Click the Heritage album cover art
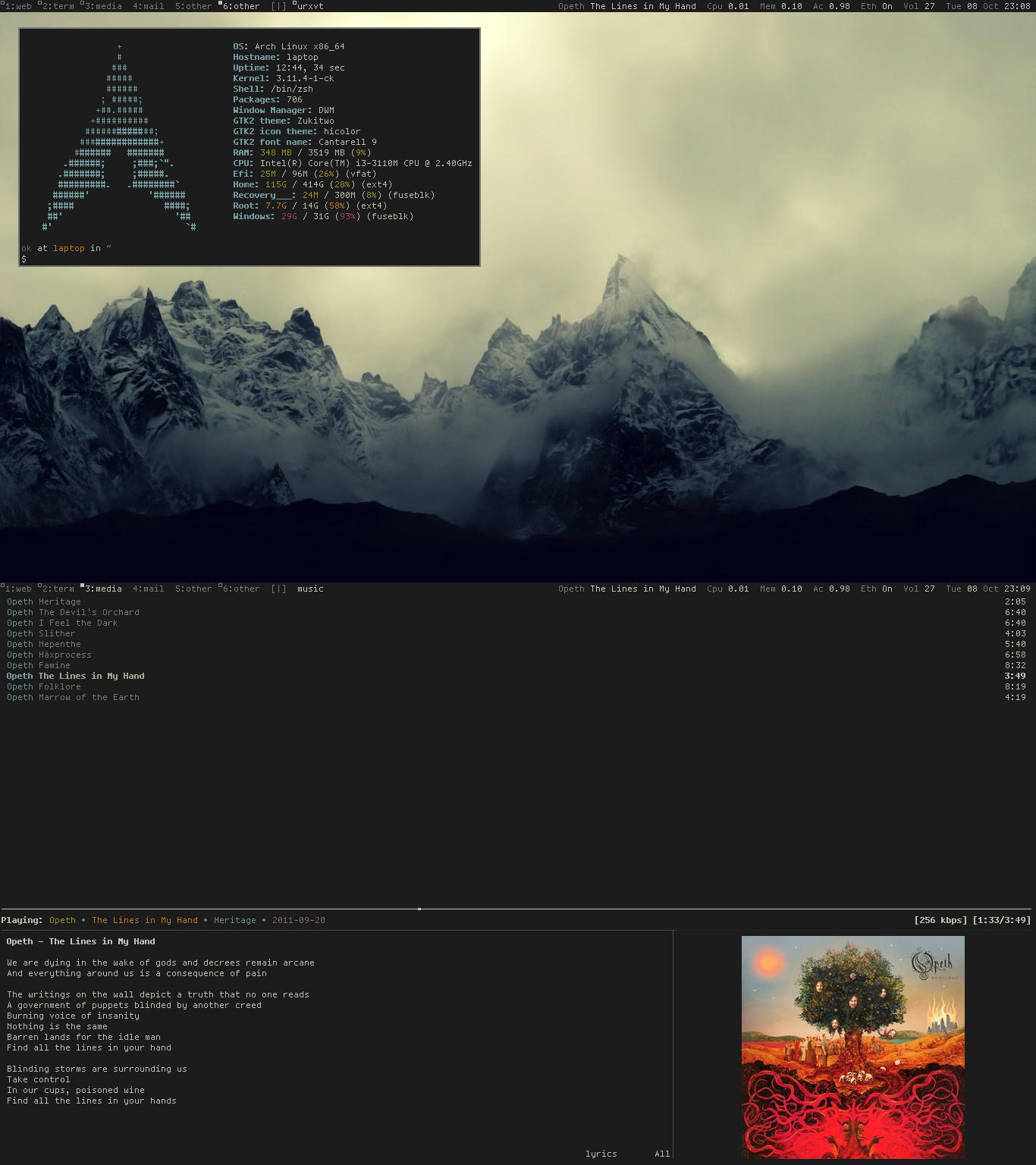Screen dimensions: 1036x1165 point(853,1047)
